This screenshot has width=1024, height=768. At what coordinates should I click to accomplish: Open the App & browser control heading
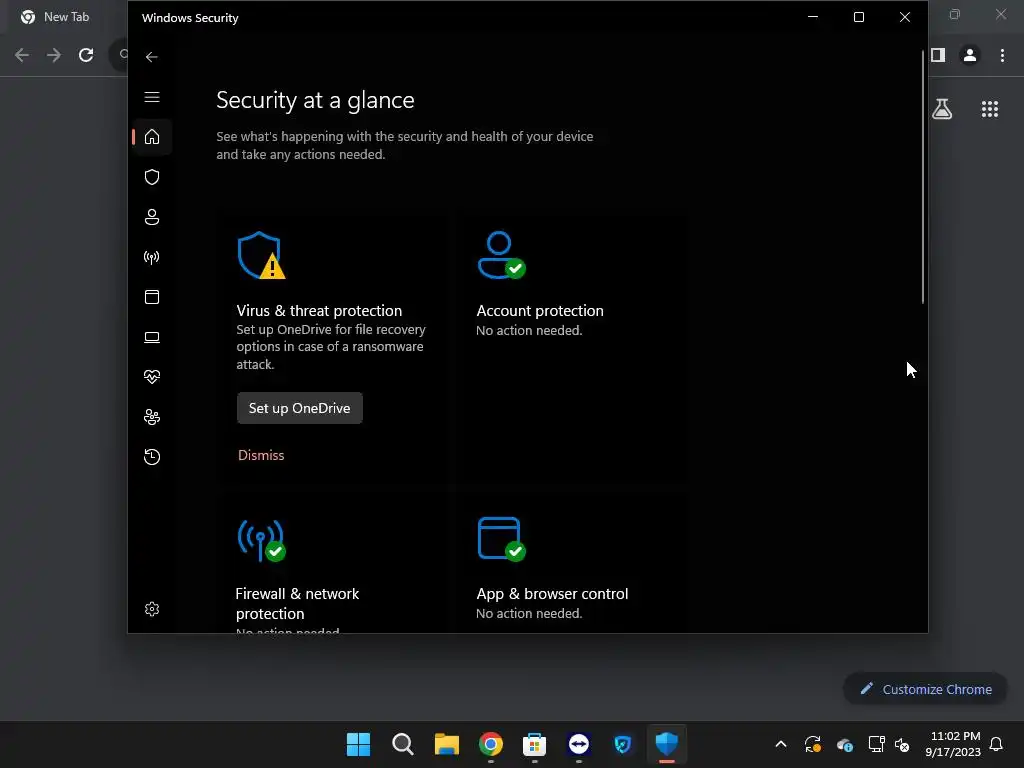552,594
